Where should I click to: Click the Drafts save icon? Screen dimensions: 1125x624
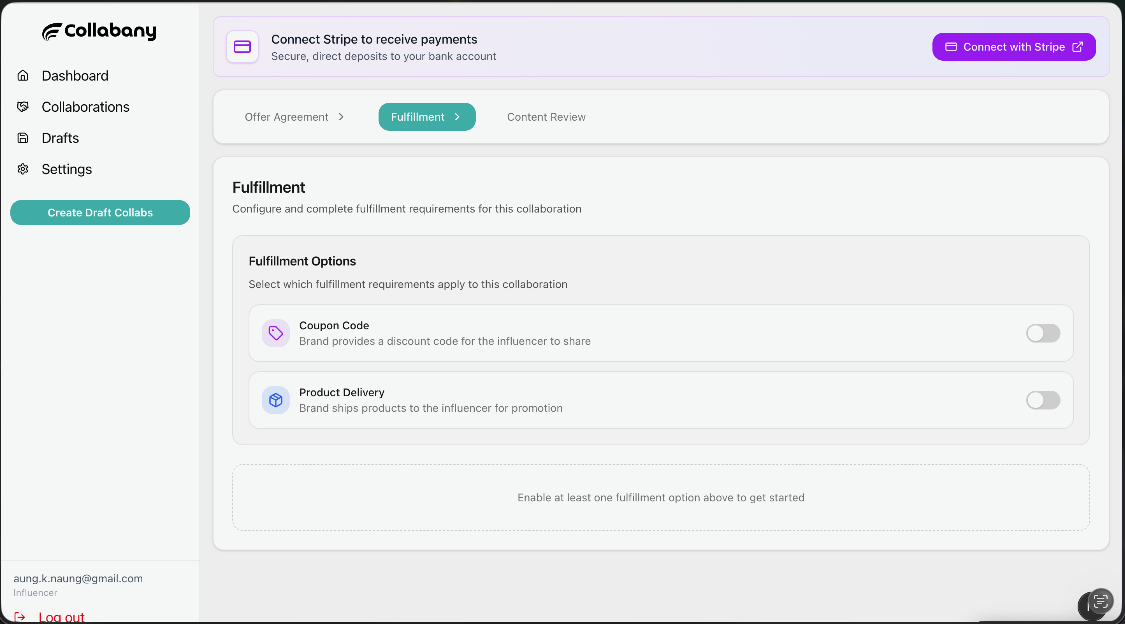coord(23,138)
